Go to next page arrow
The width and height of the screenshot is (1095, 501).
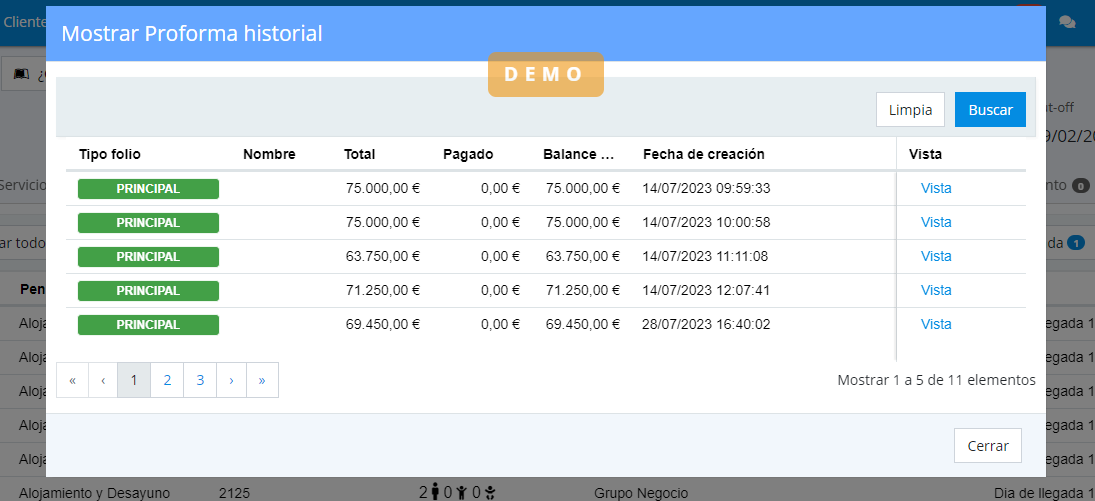(x=231, y=380)
